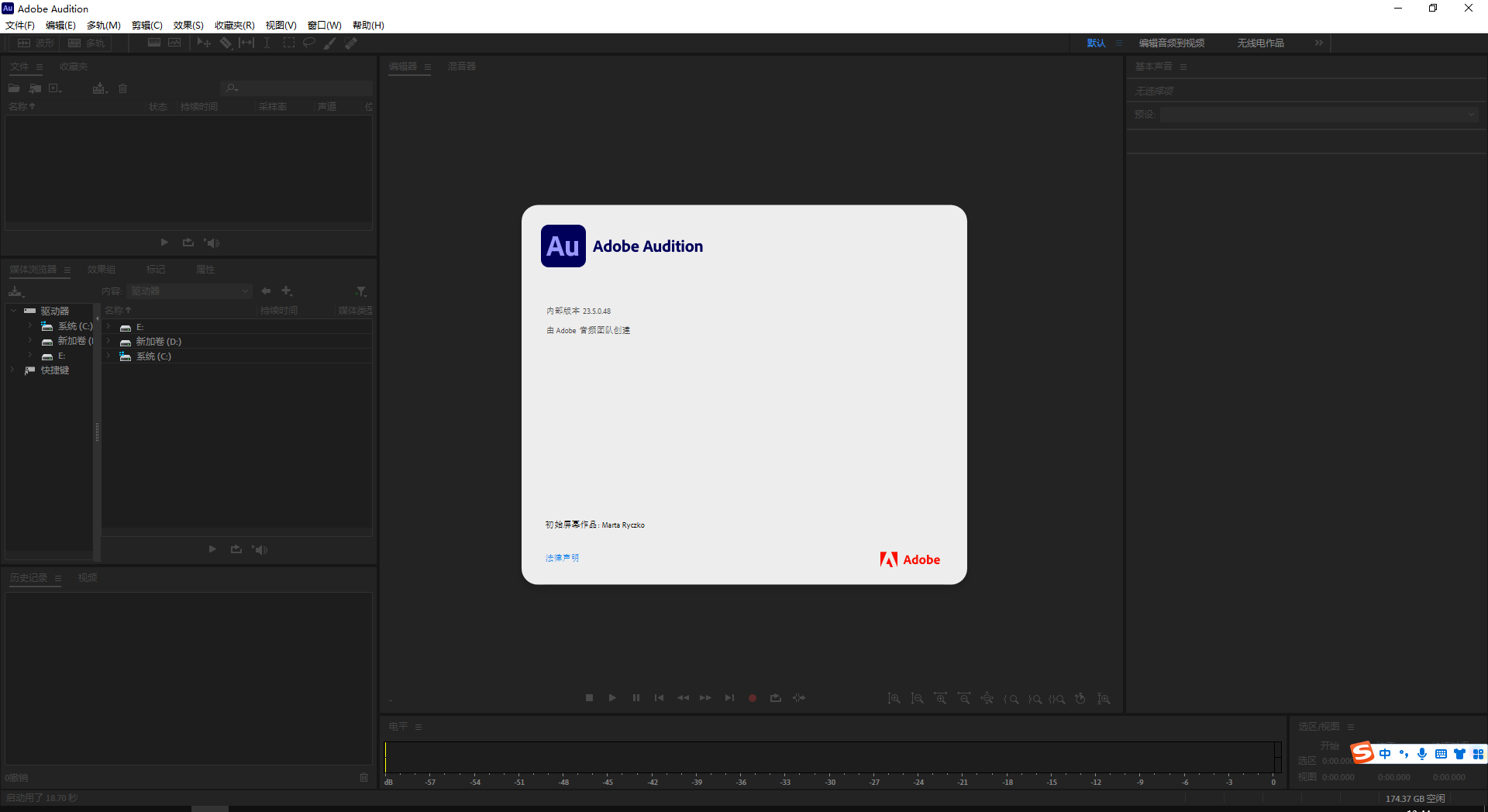Select the Spot Healing Brush tool
Viewport: 1488px width, 812px height.
pos(350,43)
